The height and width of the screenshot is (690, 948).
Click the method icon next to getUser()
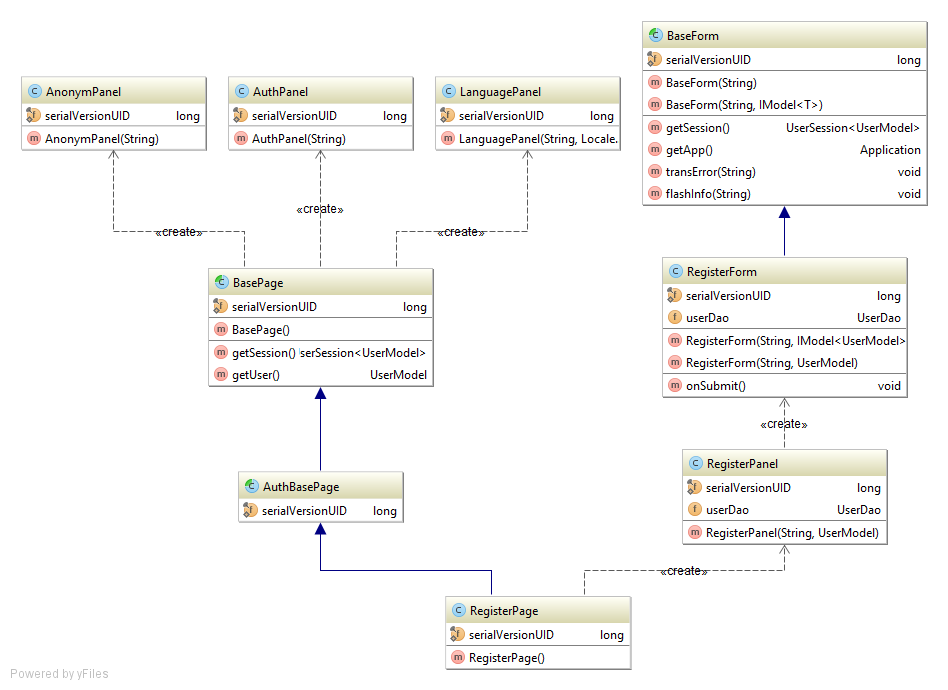click(x=221, y=375)
